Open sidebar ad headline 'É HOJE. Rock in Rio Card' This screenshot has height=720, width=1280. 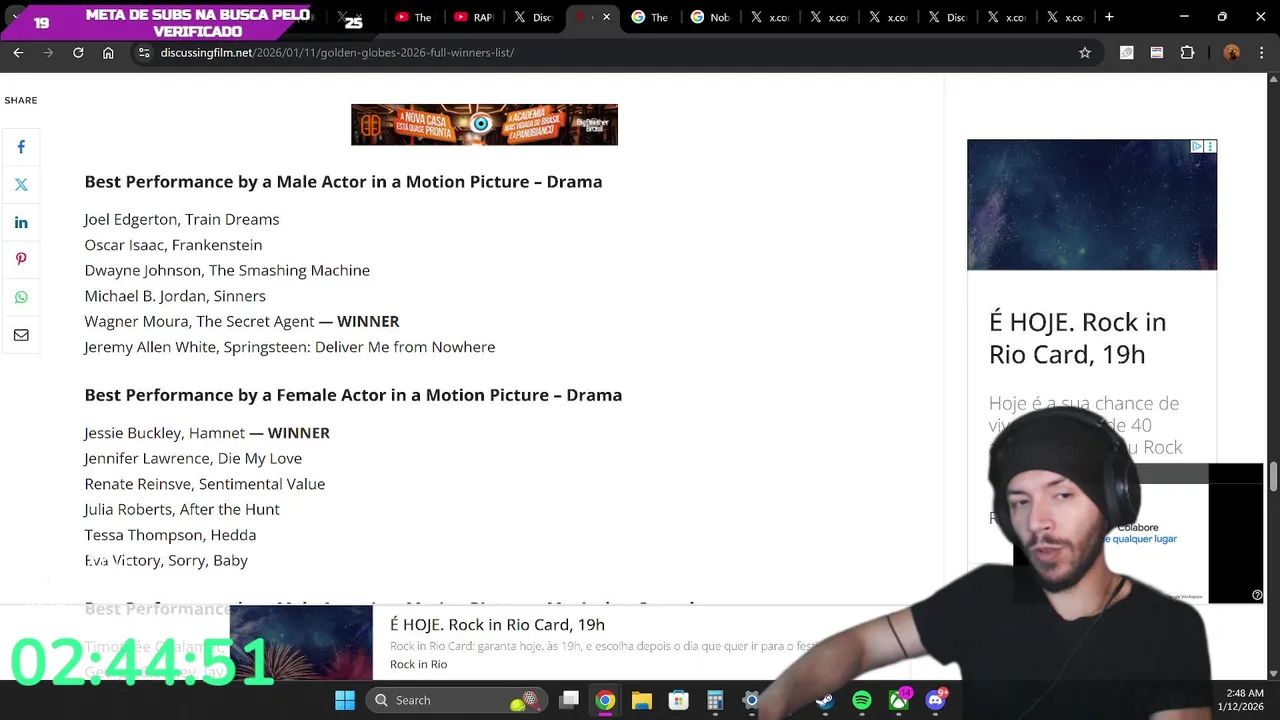1077,338
